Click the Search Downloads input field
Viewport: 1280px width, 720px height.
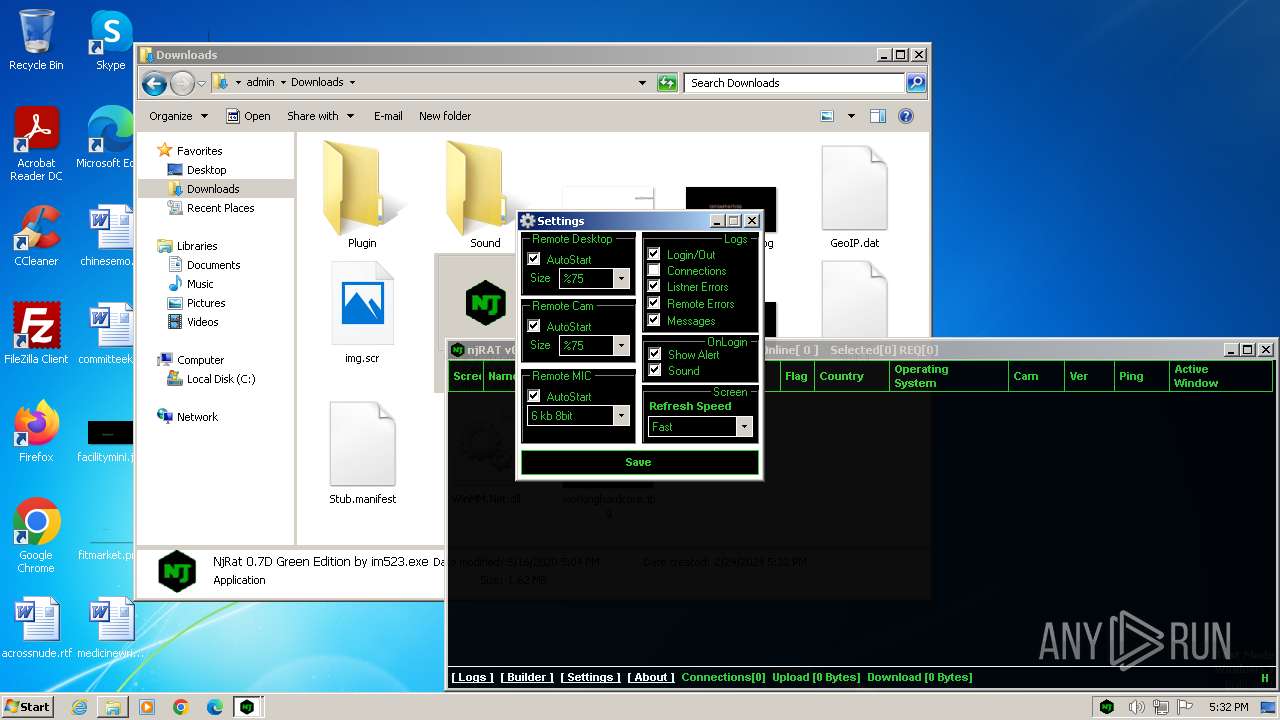point(795,83)
